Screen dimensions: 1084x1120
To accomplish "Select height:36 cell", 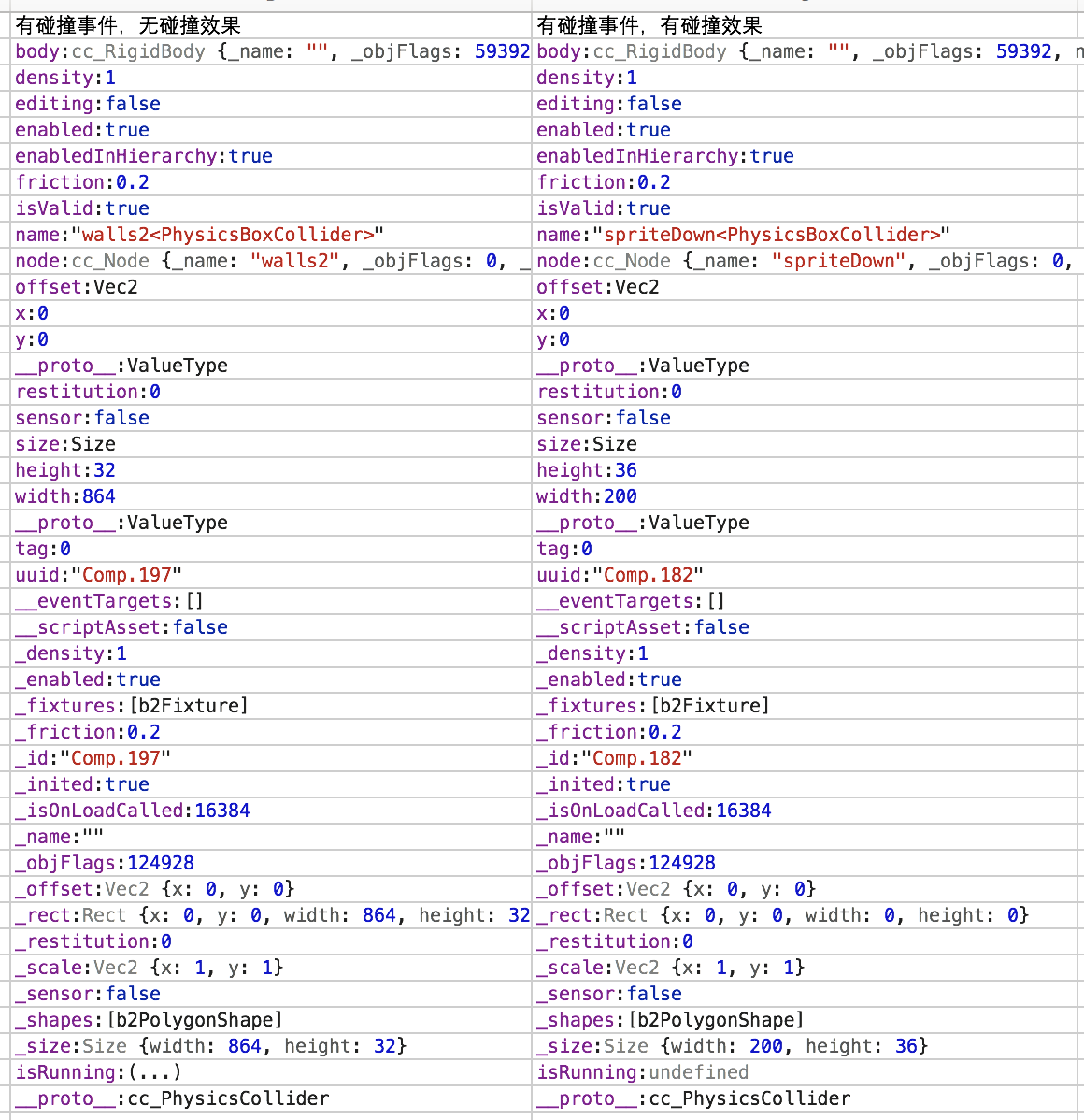I will 804,470.
